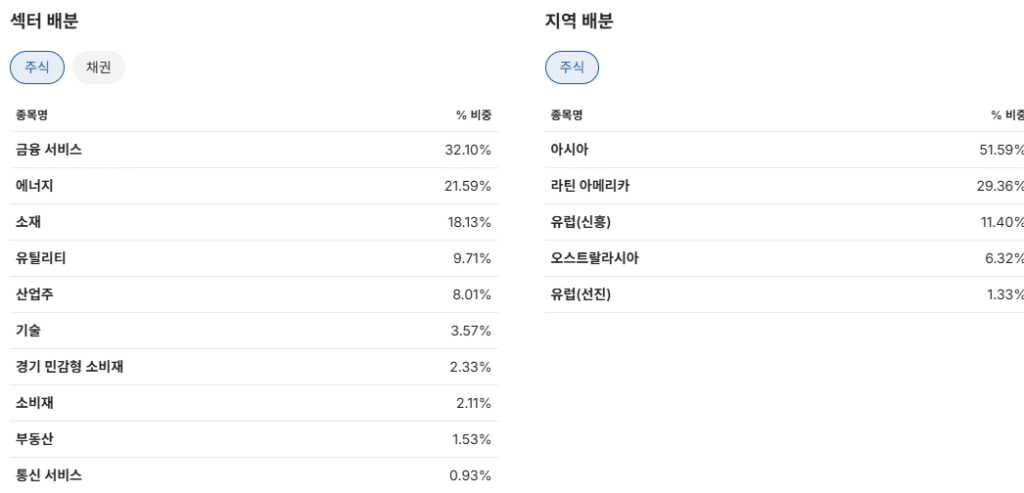Click the 종목명 header in region table
The image size is (1024, 493).
pos(566,115)
